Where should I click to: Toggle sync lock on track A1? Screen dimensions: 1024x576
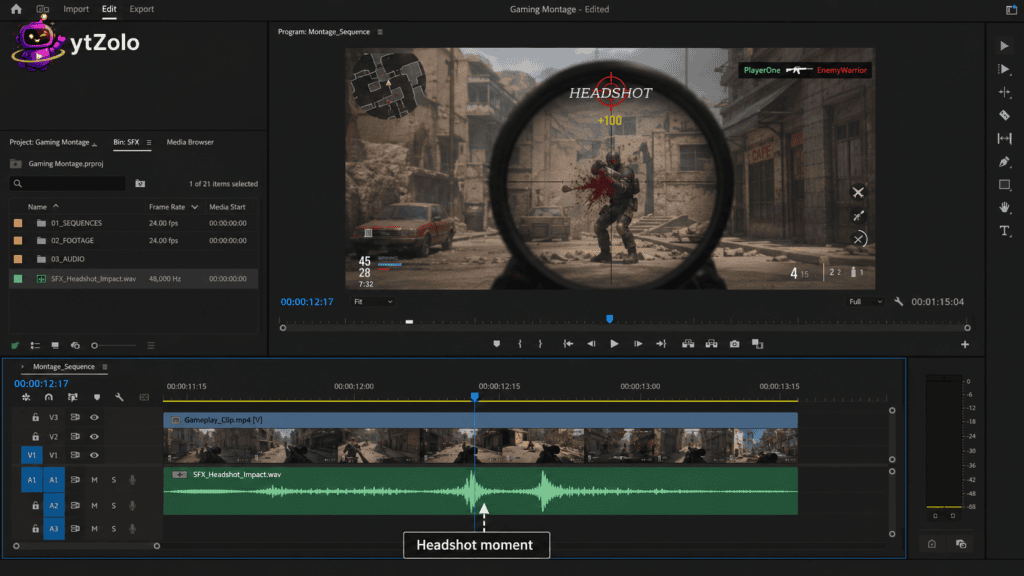75,480
